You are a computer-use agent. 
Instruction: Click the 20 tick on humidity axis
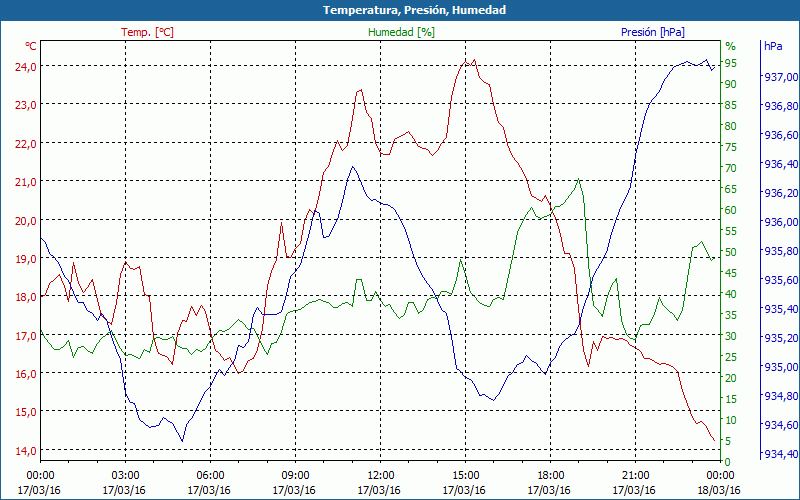(x=731, y=378)
